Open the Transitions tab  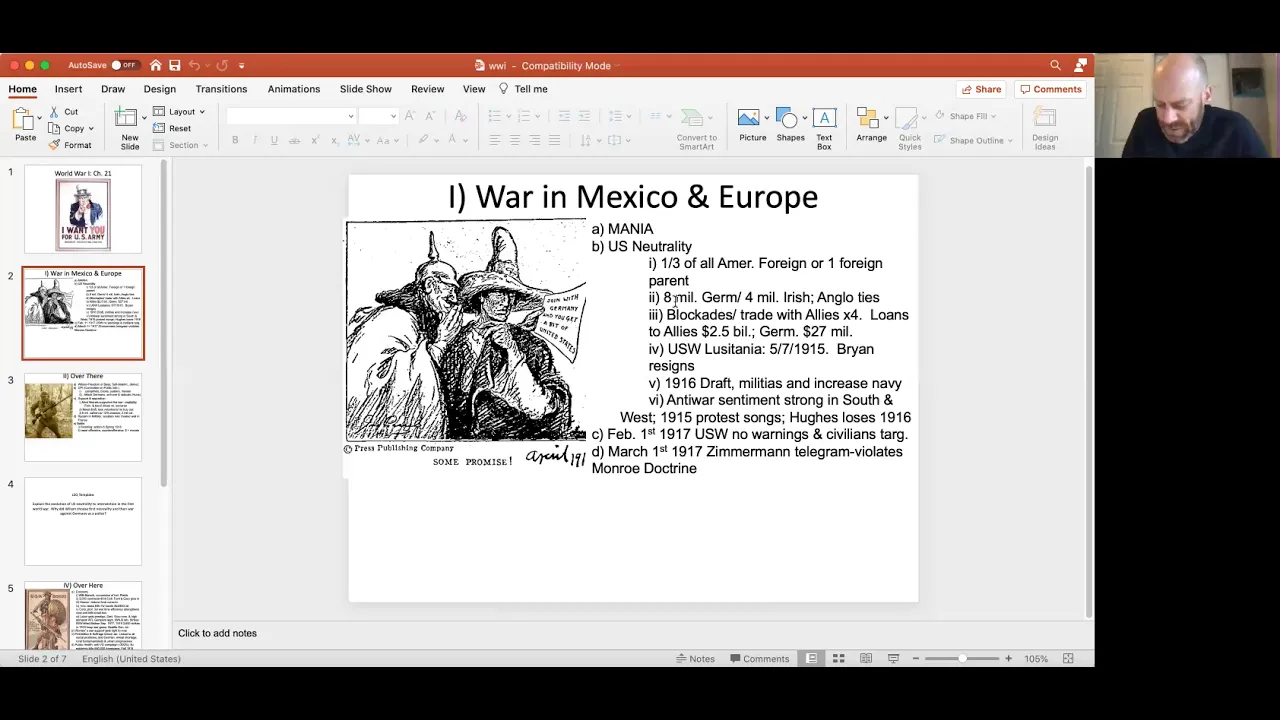[x=221, y=89]
